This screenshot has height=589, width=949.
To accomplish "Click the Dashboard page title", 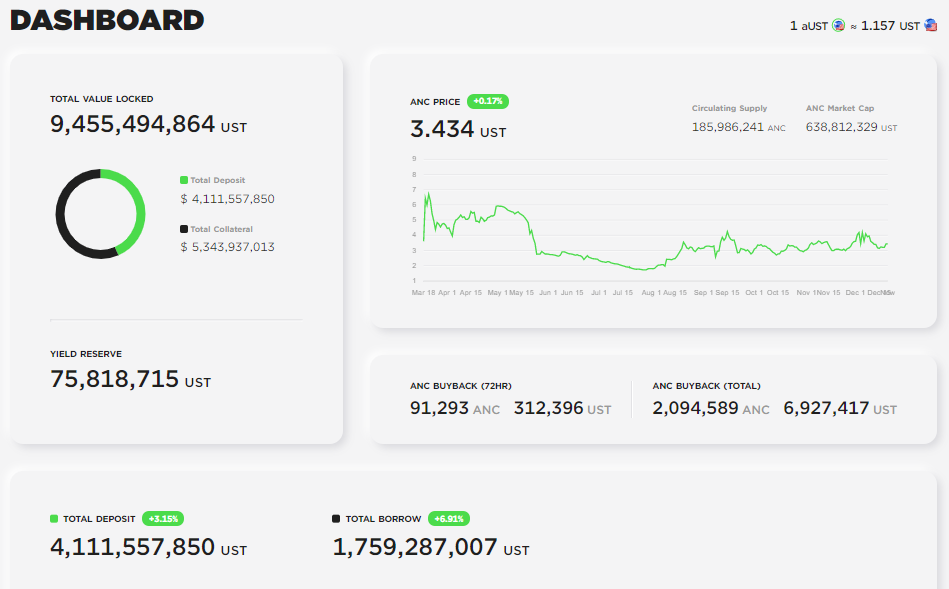I will [x=107, y=20].
